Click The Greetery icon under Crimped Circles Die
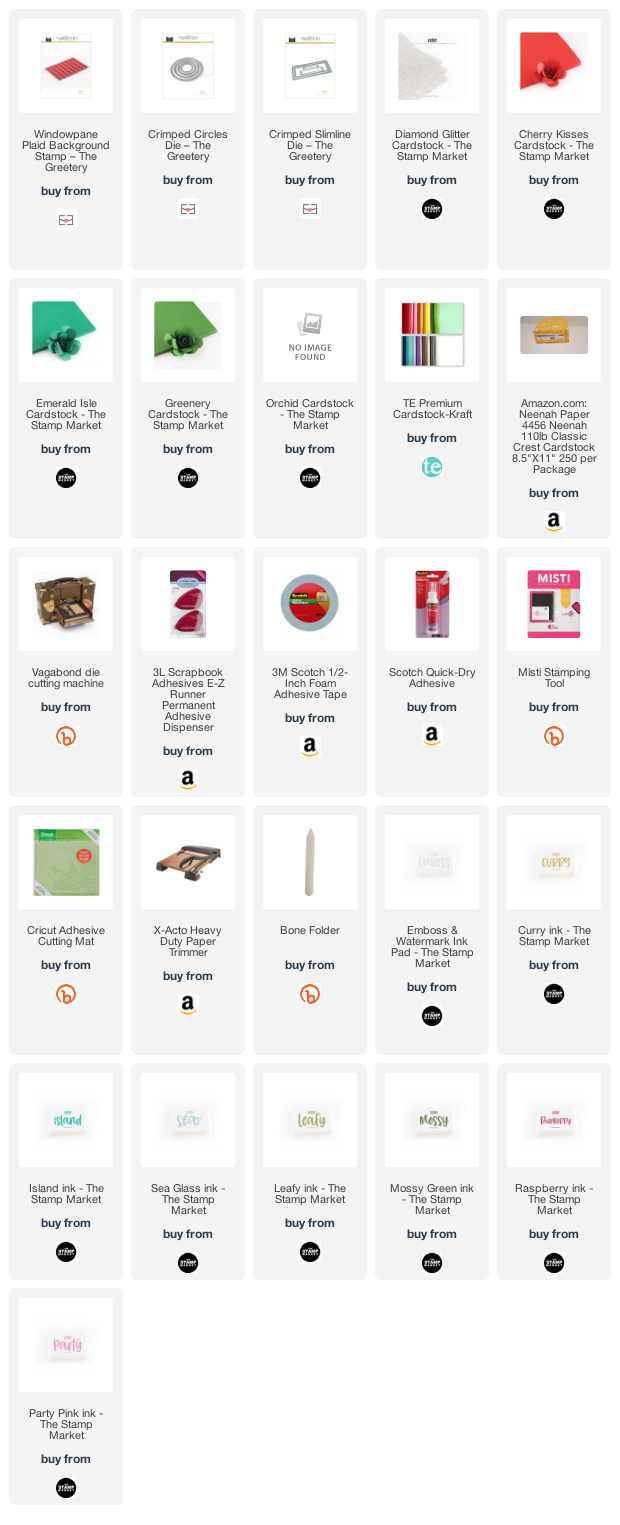Screen dimensions: 620x1525 point(188,209)
